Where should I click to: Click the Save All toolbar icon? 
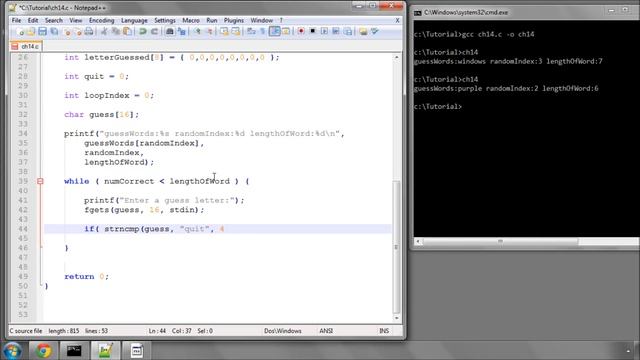(54, 31)
